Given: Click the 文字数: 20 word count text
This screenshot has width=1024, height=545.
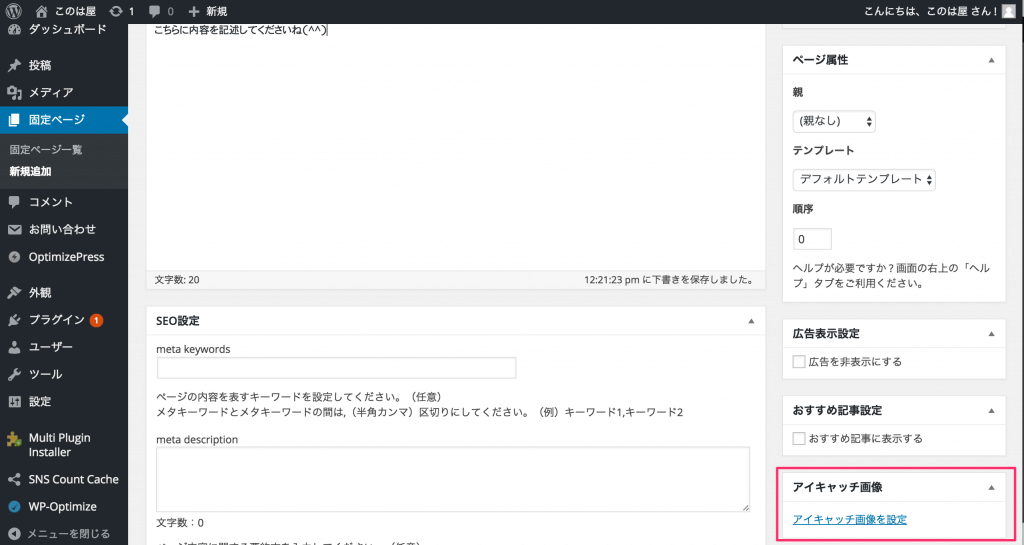Looking at the screenshot, I should coord(177,280).
